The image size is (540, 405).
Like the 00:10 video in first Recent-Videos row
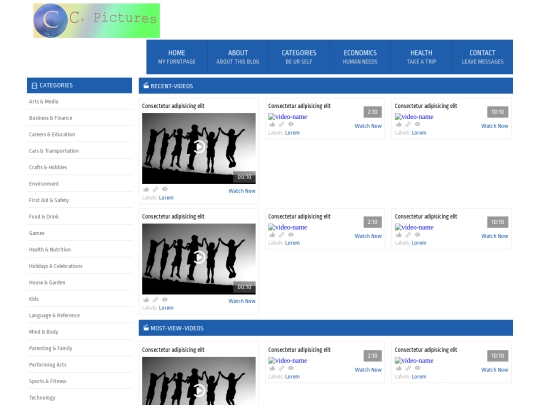coord(146,189)
